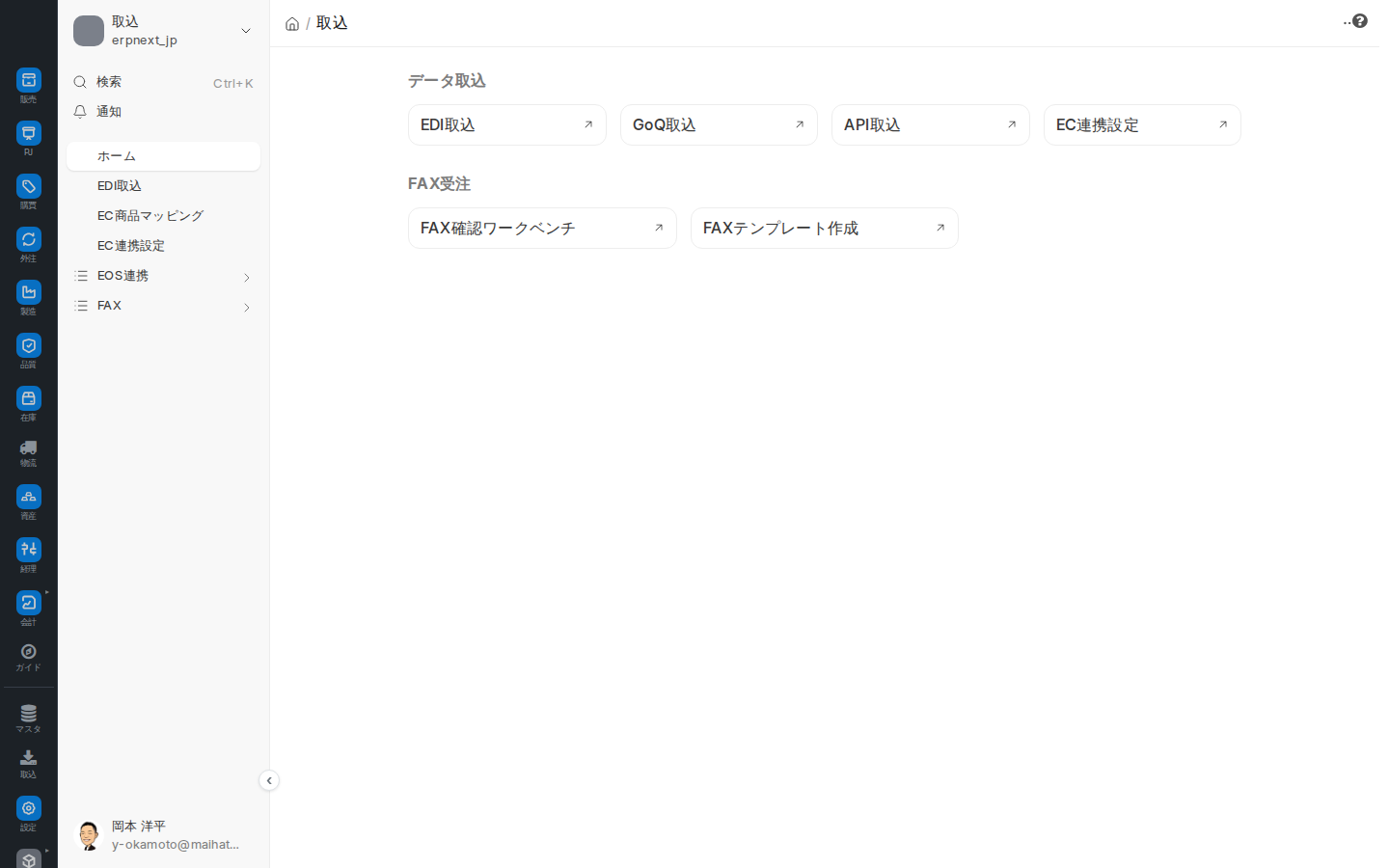1389x868 pixels.
Task: Click the user avatar photo
Action: pyautogui.click(x=89, y=835)
